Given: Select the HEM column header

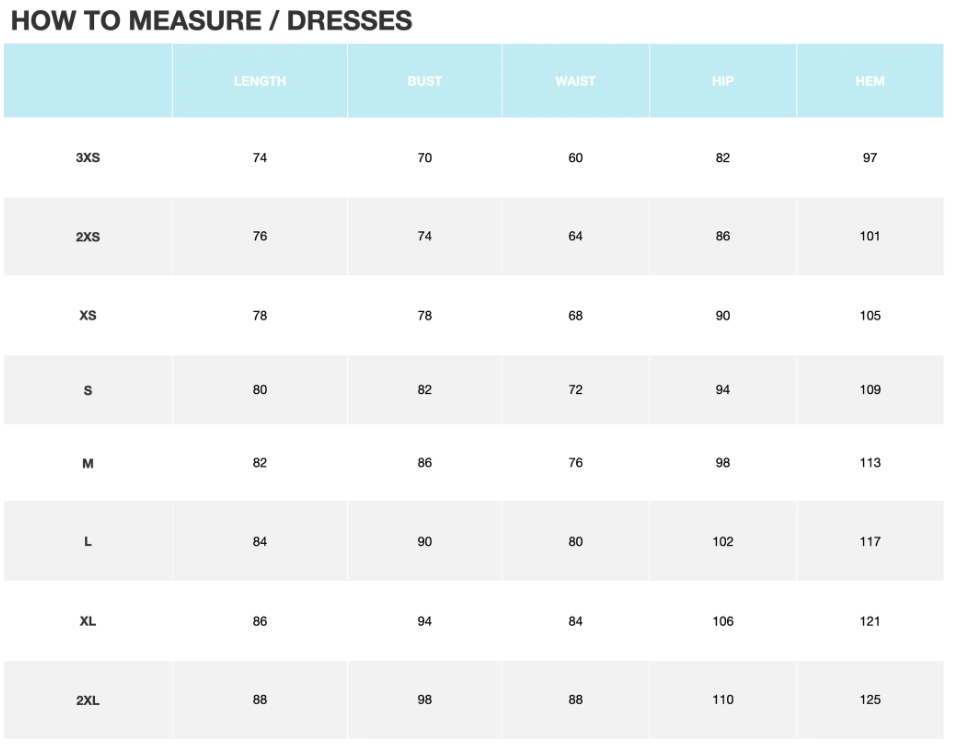Looking at the screenshot, I should (x=869, y=81).
